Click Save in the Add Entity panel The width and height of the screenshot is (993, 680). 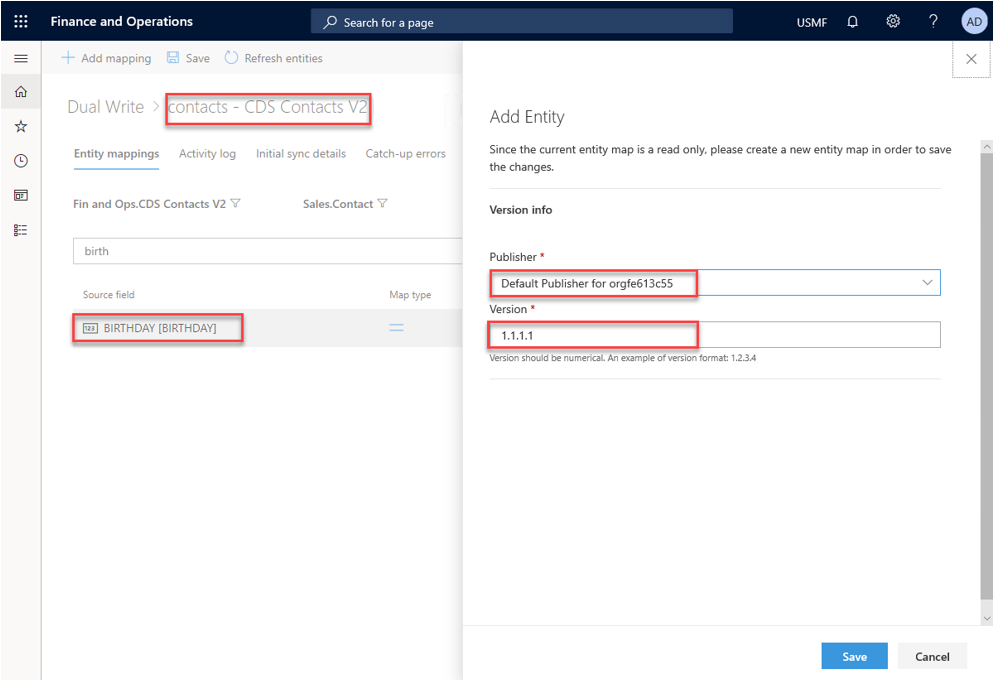[x=854, y=657]
